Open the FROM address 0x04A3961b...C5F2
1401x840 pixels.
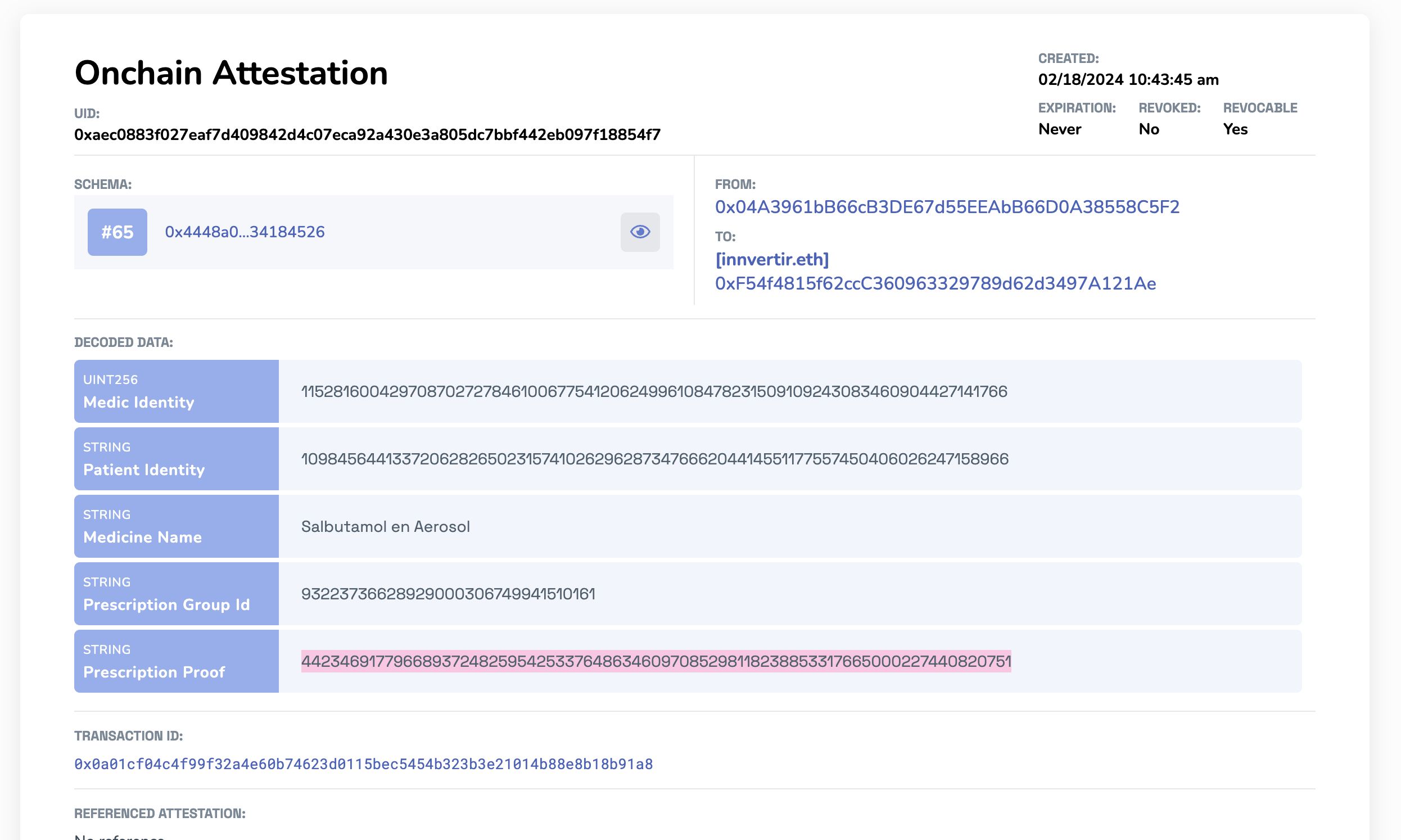pyautogui.click(x=947, y=207)
